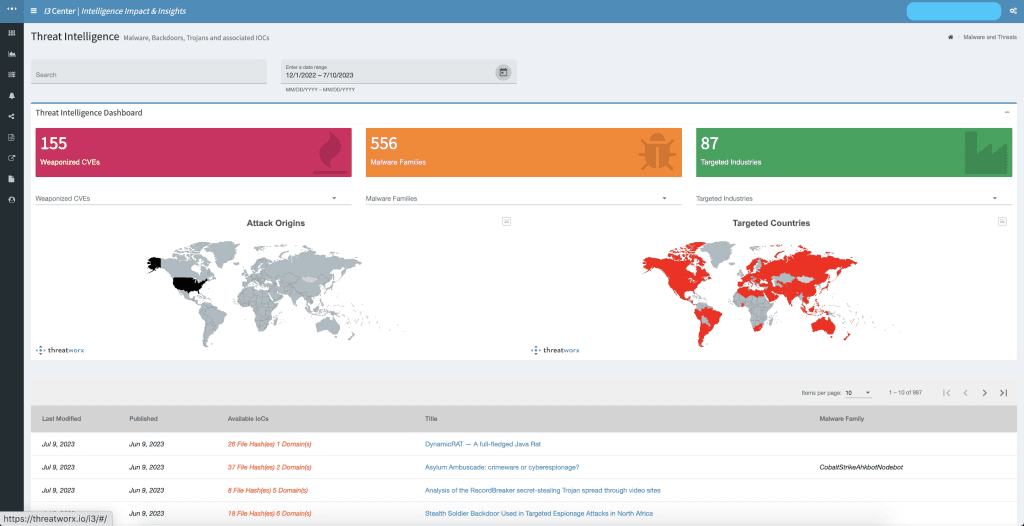The height and width of the screenshot is (526, 1024).
Task: Expand the Malware Families dropdown
Action: (524, 198)
